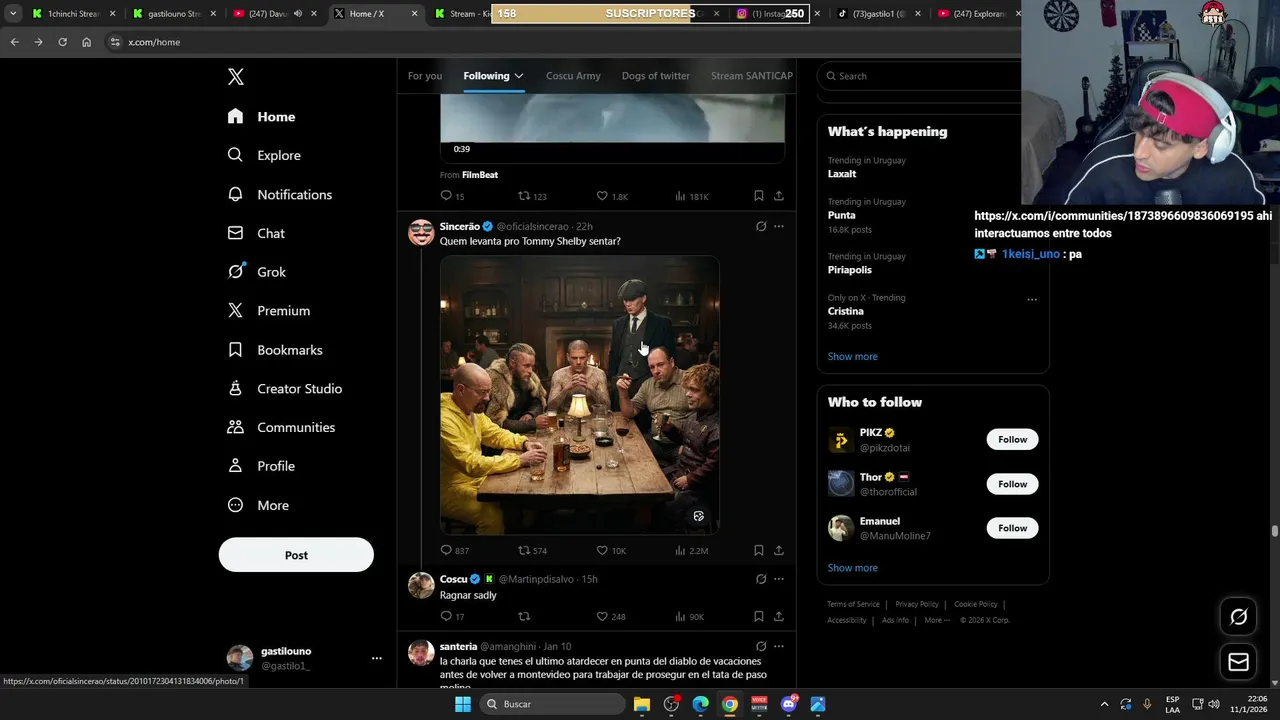Reload the page in Chrome toolbar
Image resolution: width=1280 pixels, height=720 pixels.
coord(62,42)
